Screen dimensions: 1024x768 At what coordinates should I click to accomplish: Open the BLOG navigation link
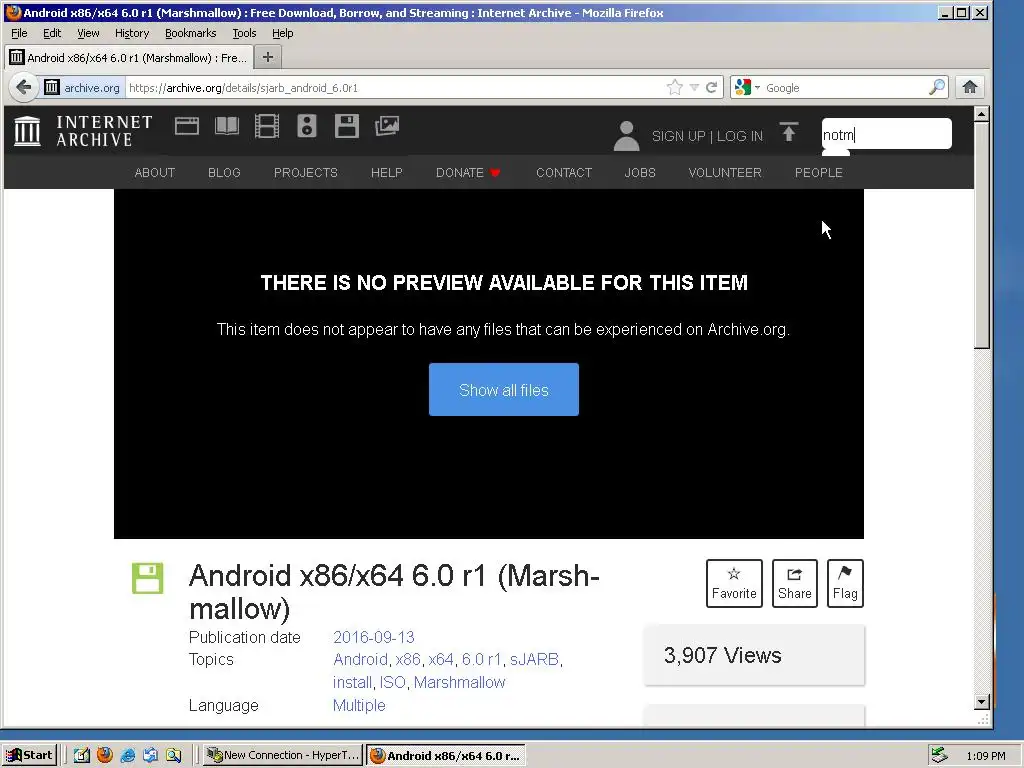pyautogui.click(x=224, y=172)
